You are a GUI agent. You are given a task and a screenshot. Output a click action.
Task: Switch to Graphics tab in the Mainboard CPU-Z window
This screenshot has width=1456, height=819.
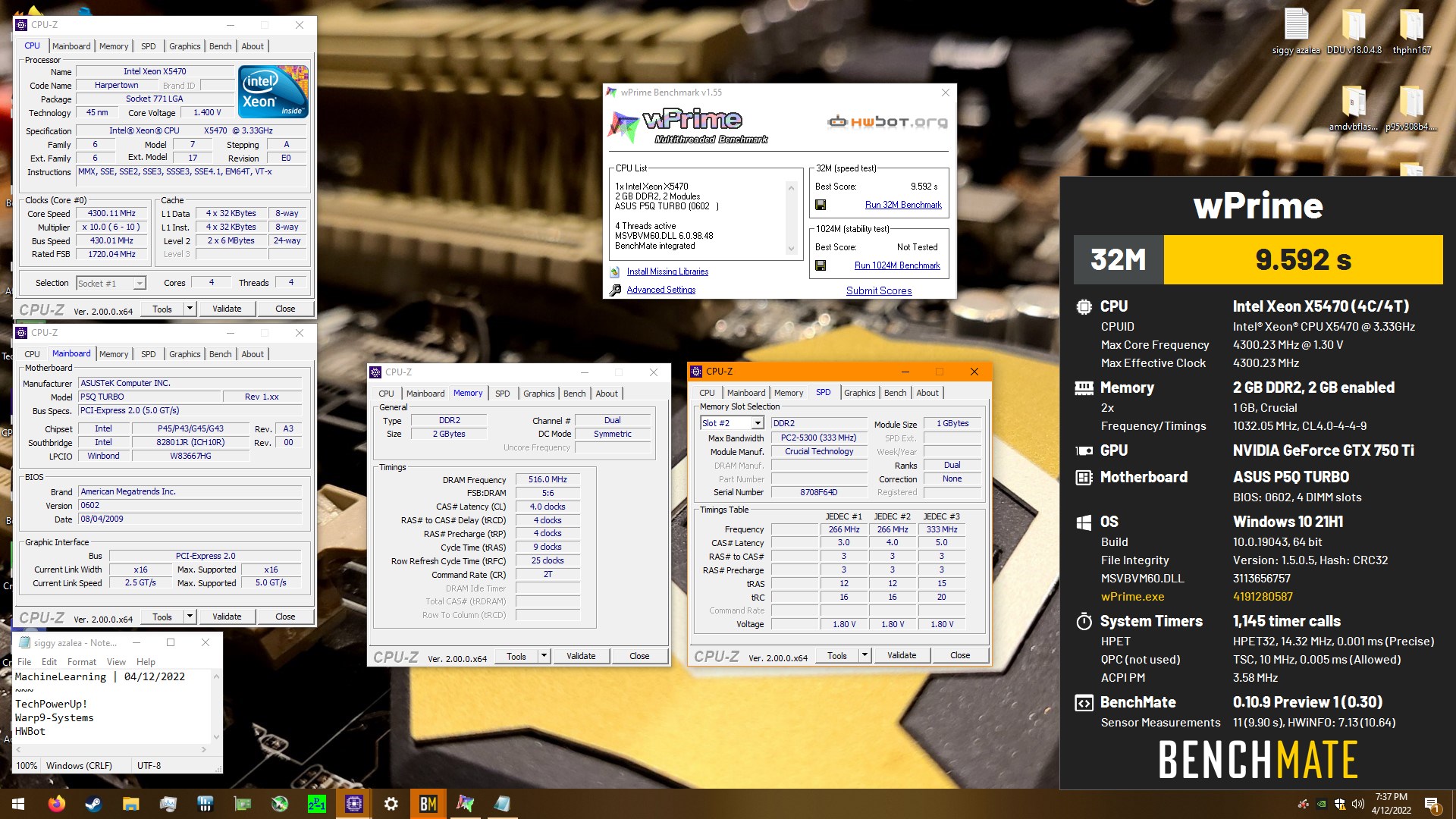pyautogui.click(x=184, y=354)
